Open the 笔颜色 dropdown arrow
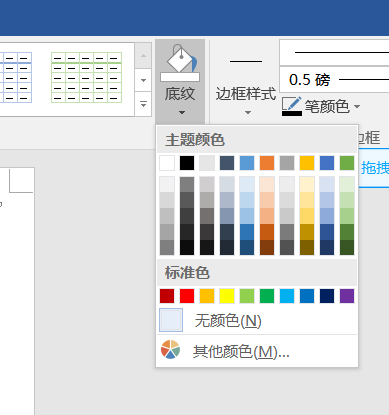The image size is (389, 415). 357,107
